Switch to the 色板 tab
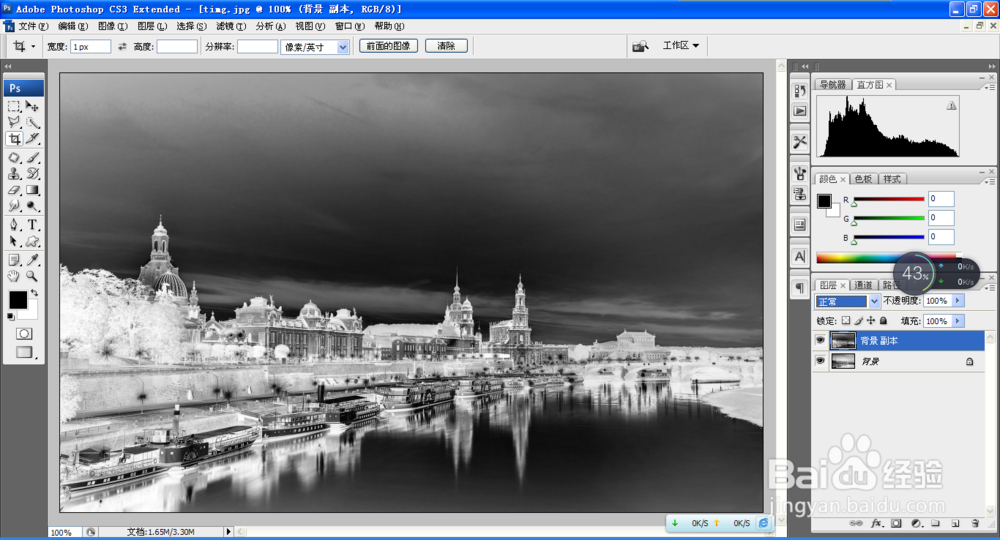 (x=863, y=179)
